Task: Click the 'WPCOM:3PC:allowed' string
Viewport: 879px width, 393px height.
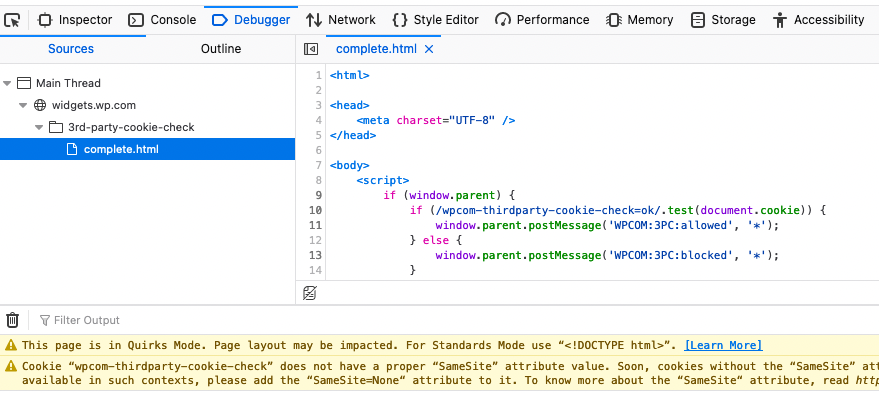Action: click(x=672, y=225)
